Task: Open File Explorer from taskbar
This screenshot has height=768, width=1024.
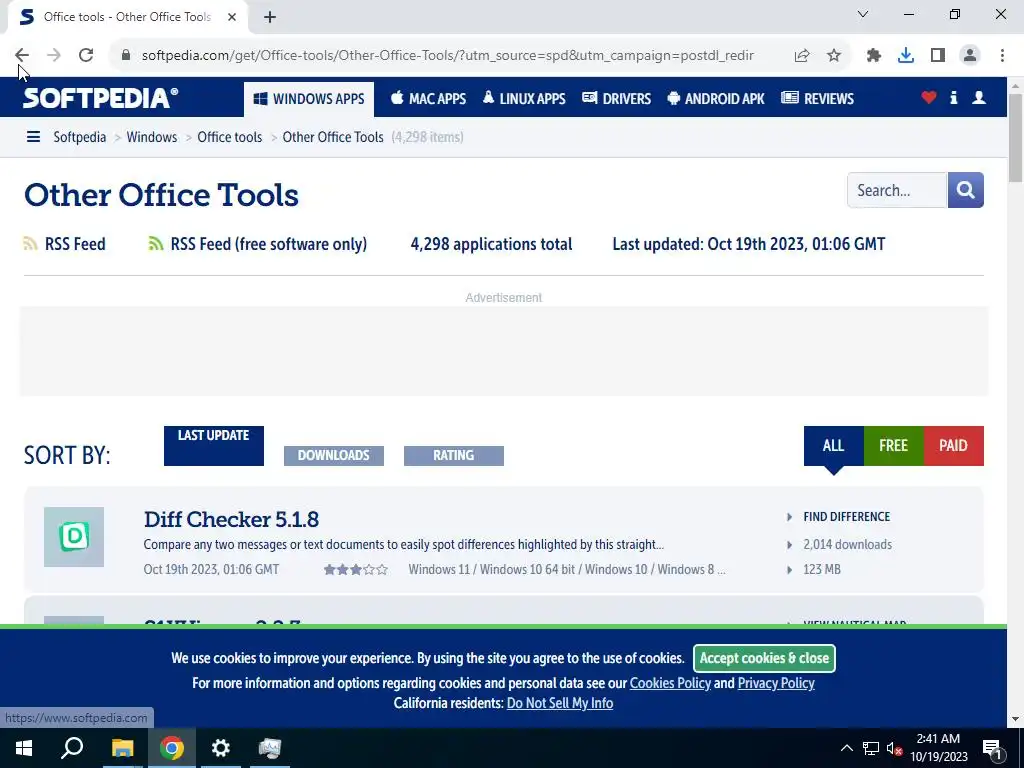Action: click(x=122, y=748)
